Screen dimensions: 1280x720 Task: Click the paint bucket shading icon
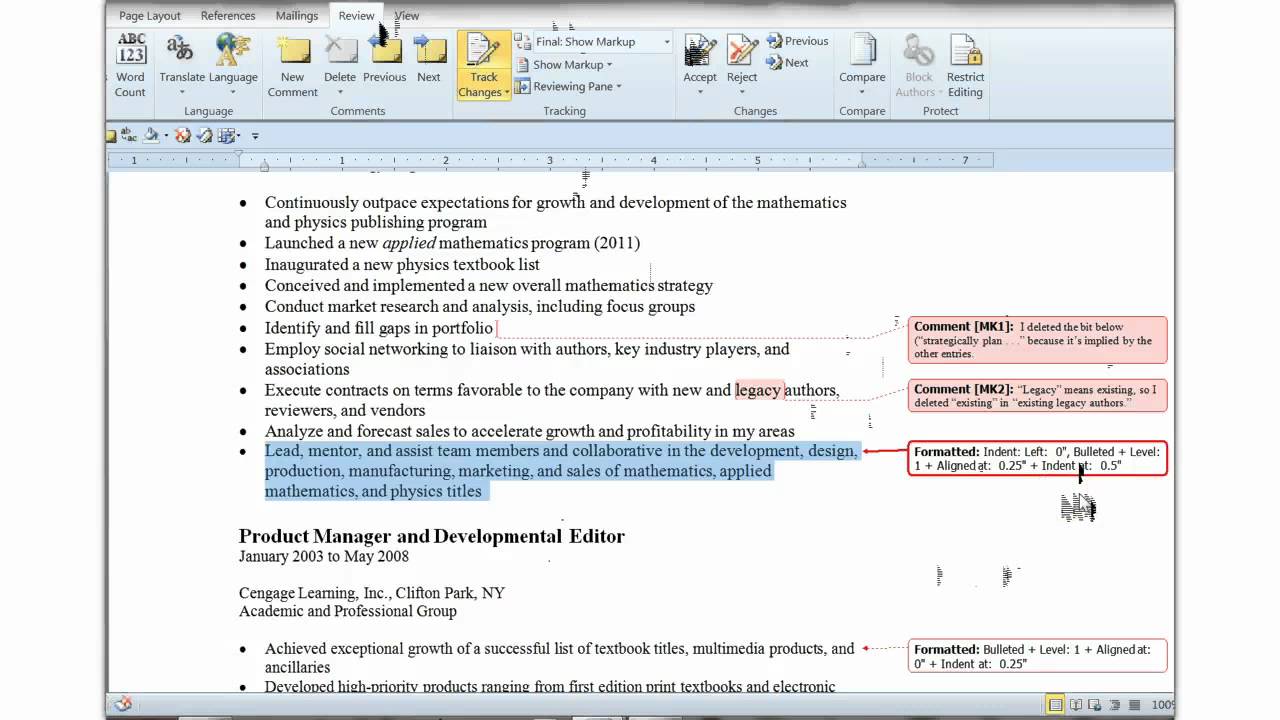click(150, 135)
